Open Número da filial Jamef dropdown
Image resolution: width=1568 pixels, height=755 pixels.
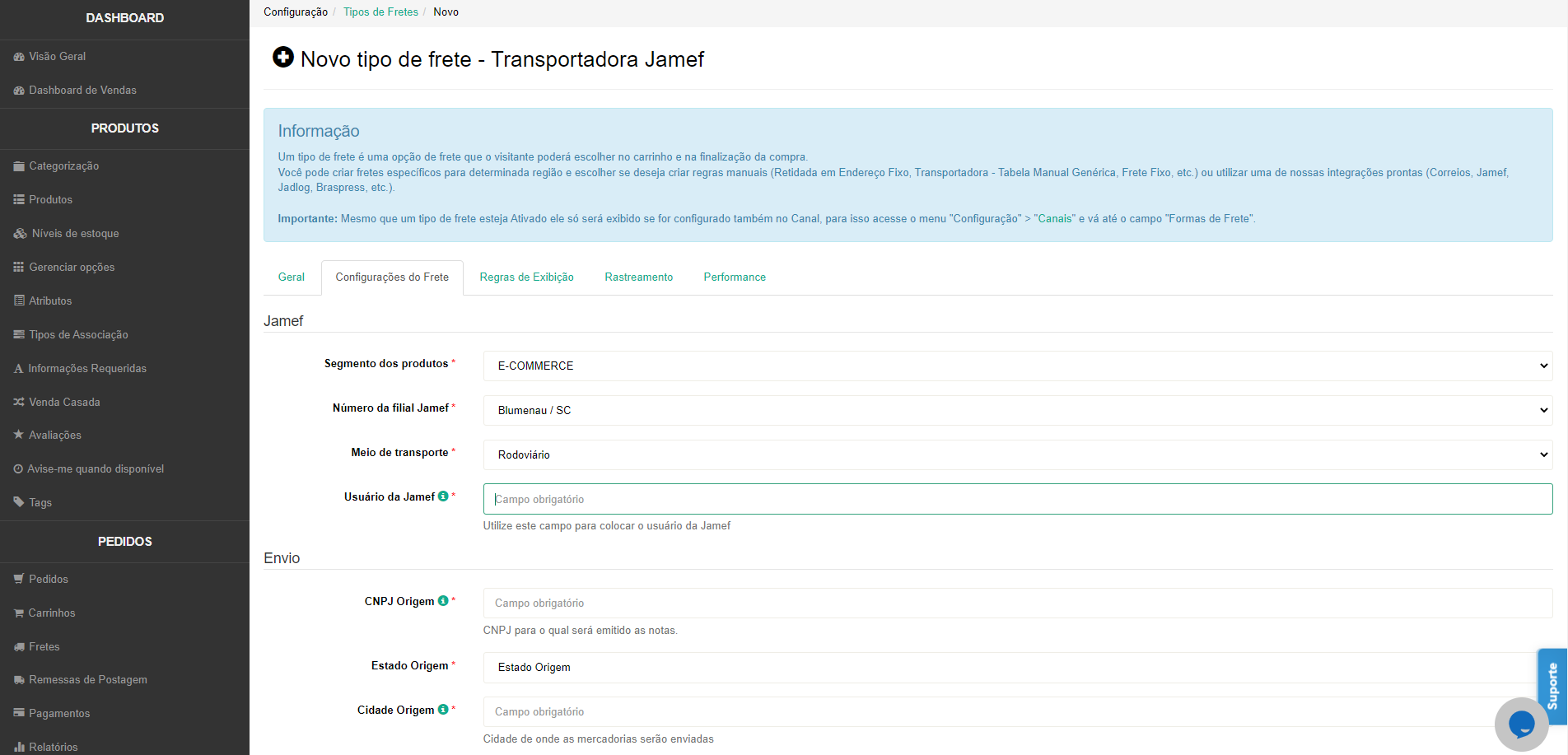coord(1018,410)
